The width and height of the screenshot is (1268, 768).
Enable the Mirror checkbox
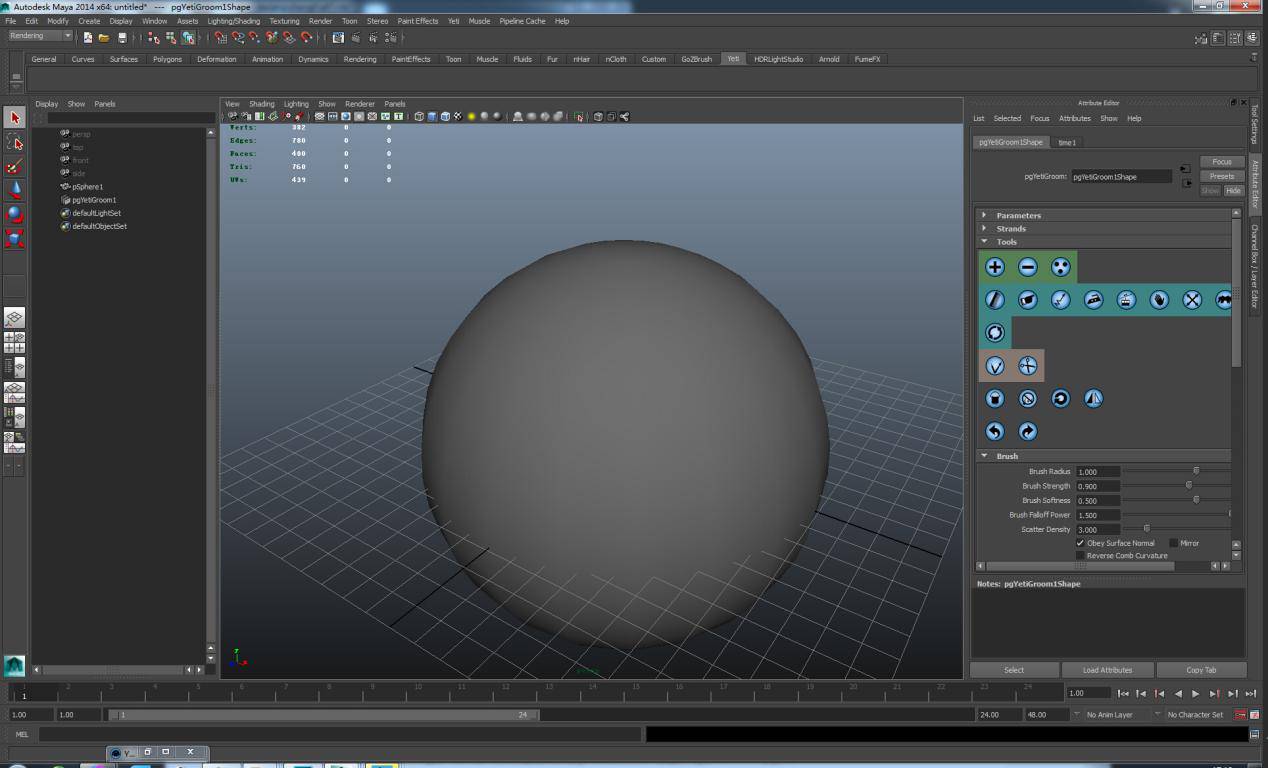[1174, 543]
